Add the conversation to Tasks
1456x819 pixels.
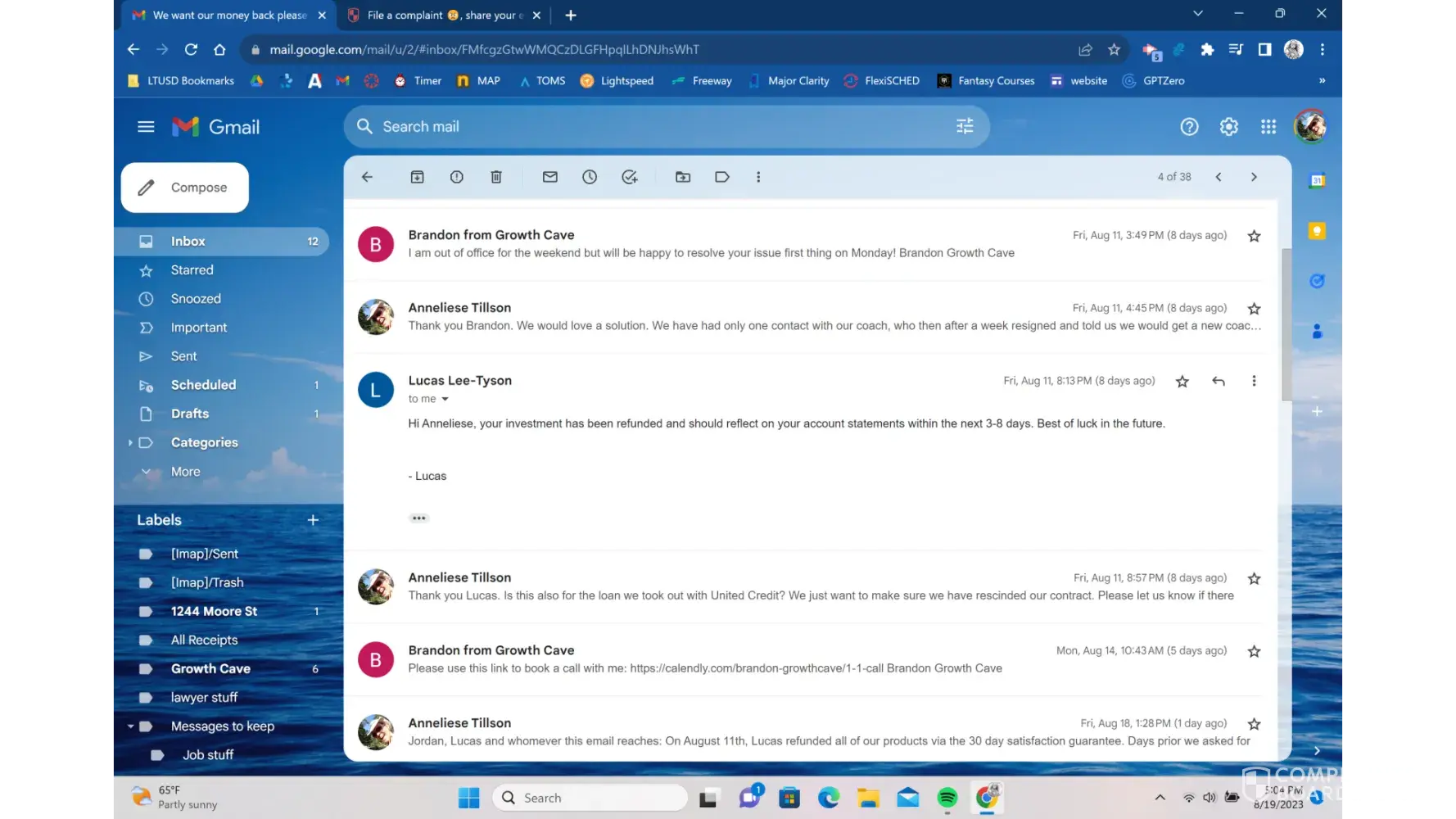click(629, 177)
